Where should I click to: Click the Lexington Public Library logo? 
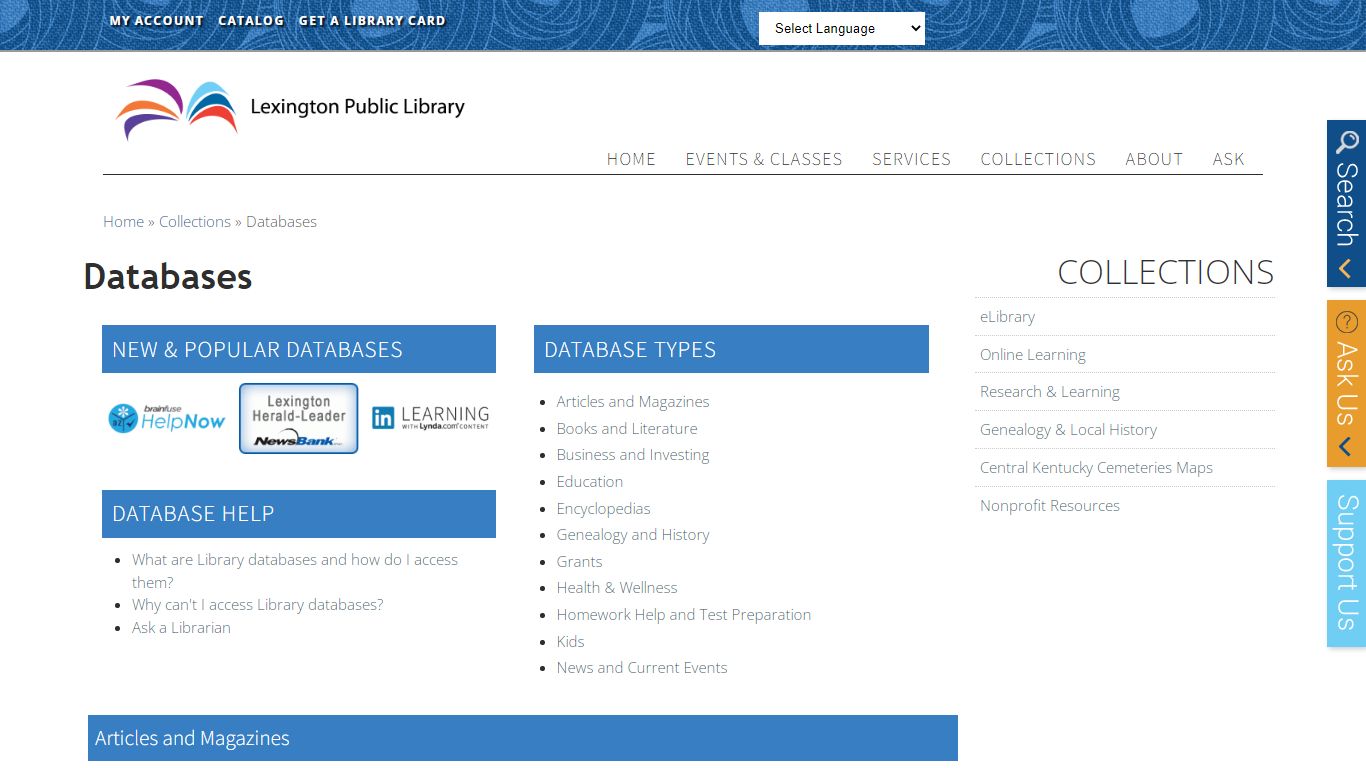(x=290, y=109)
